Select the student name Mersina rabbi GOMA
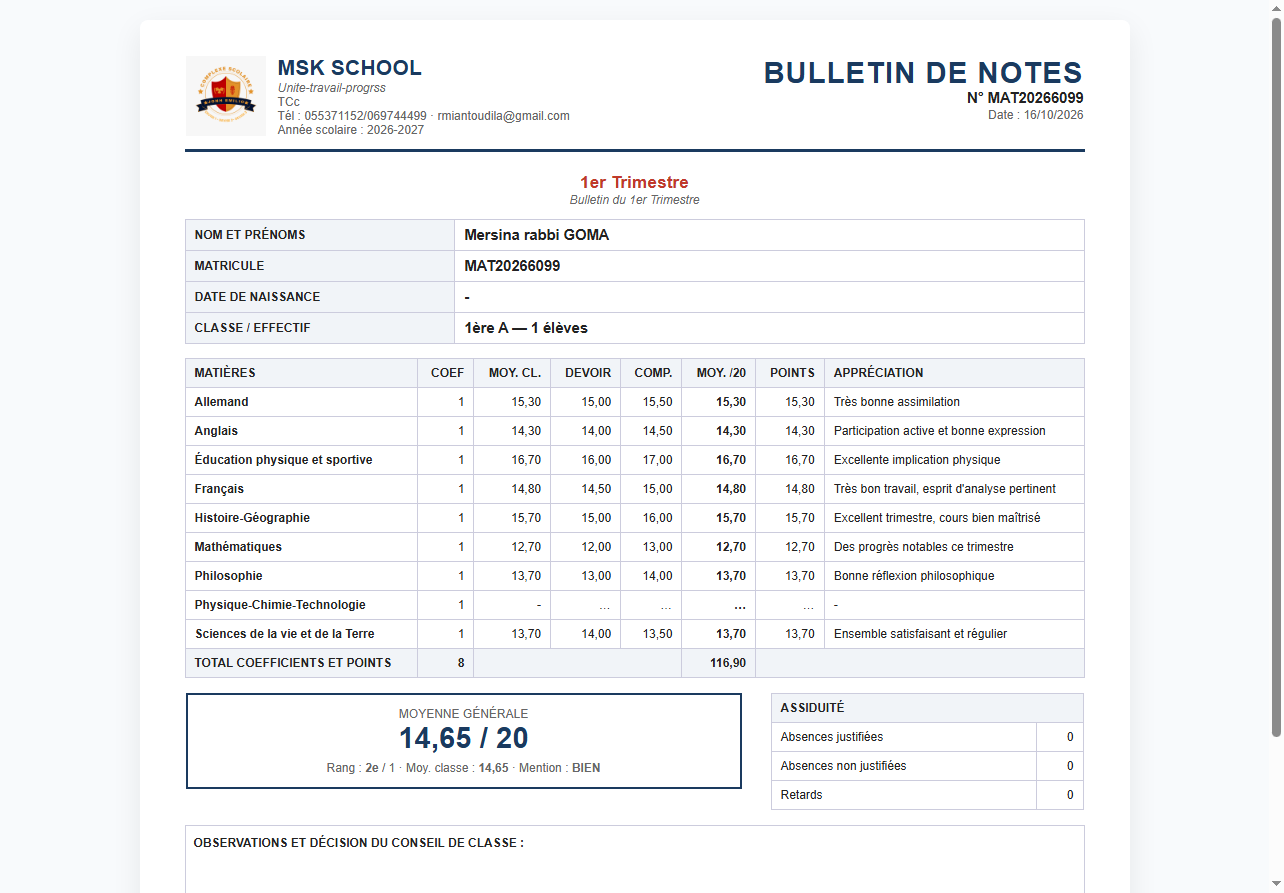 click(537, 235)
